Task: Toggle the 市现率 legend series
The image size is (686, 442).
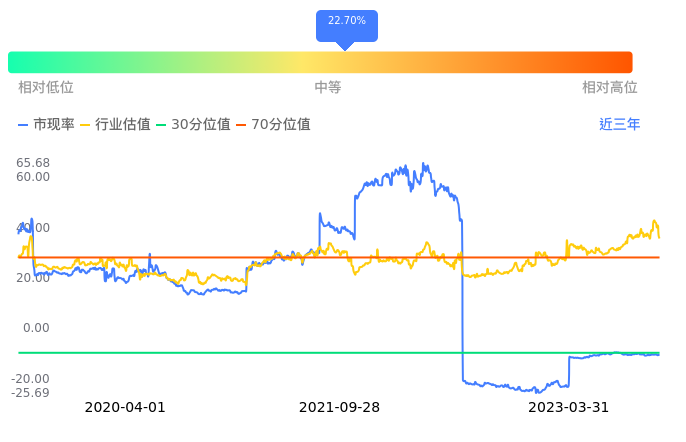Action: 46,125
